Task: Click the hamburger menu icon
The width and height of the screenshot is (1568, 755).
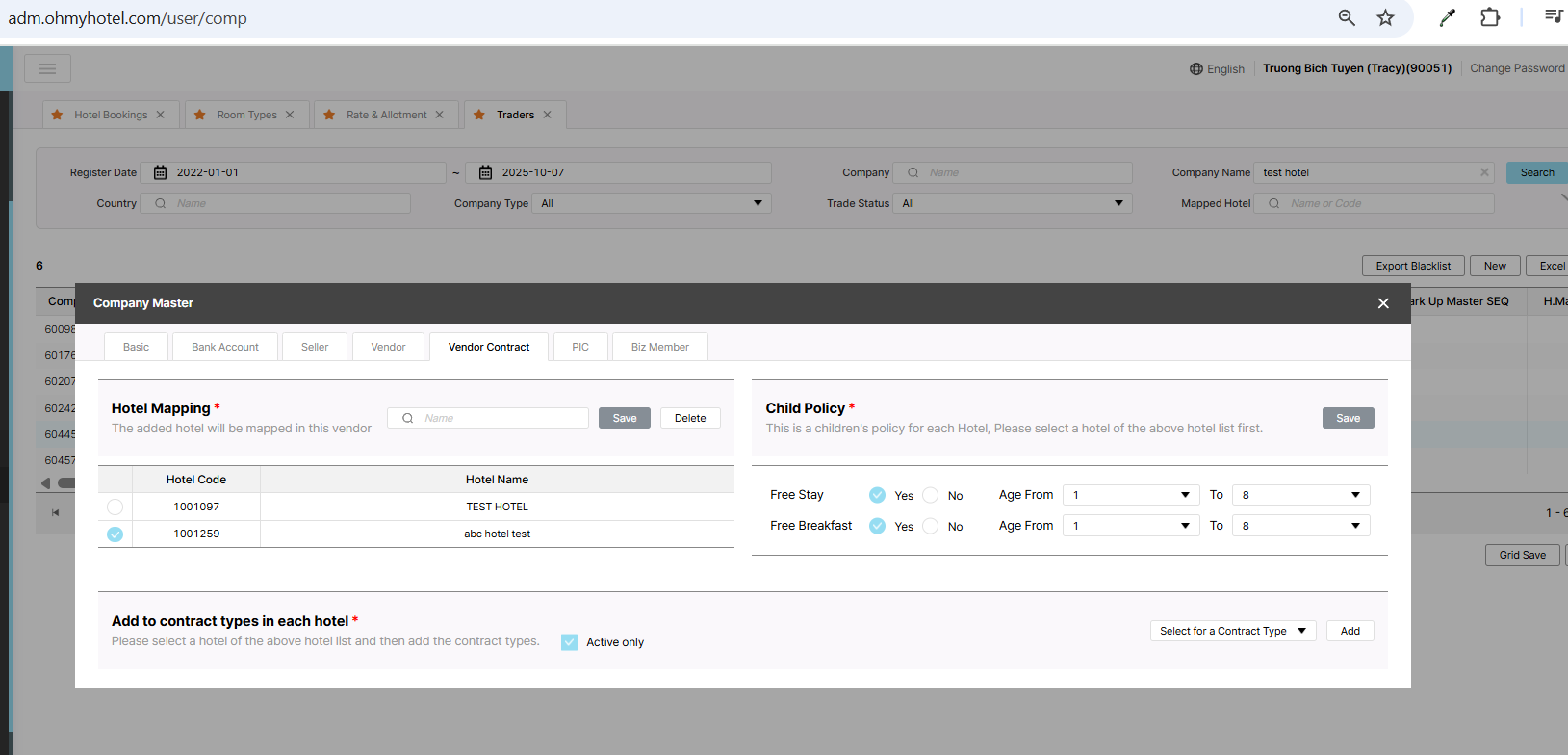Action: coord(47,68)
